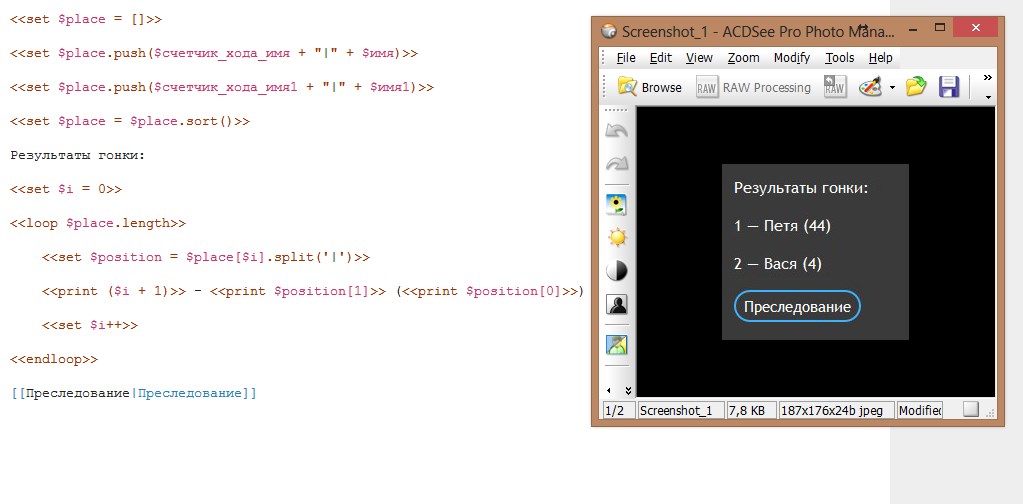This screenshot has width=1023, height=504.
Task: Click the split('|') position code line
Action: click(x=206, y=257)
